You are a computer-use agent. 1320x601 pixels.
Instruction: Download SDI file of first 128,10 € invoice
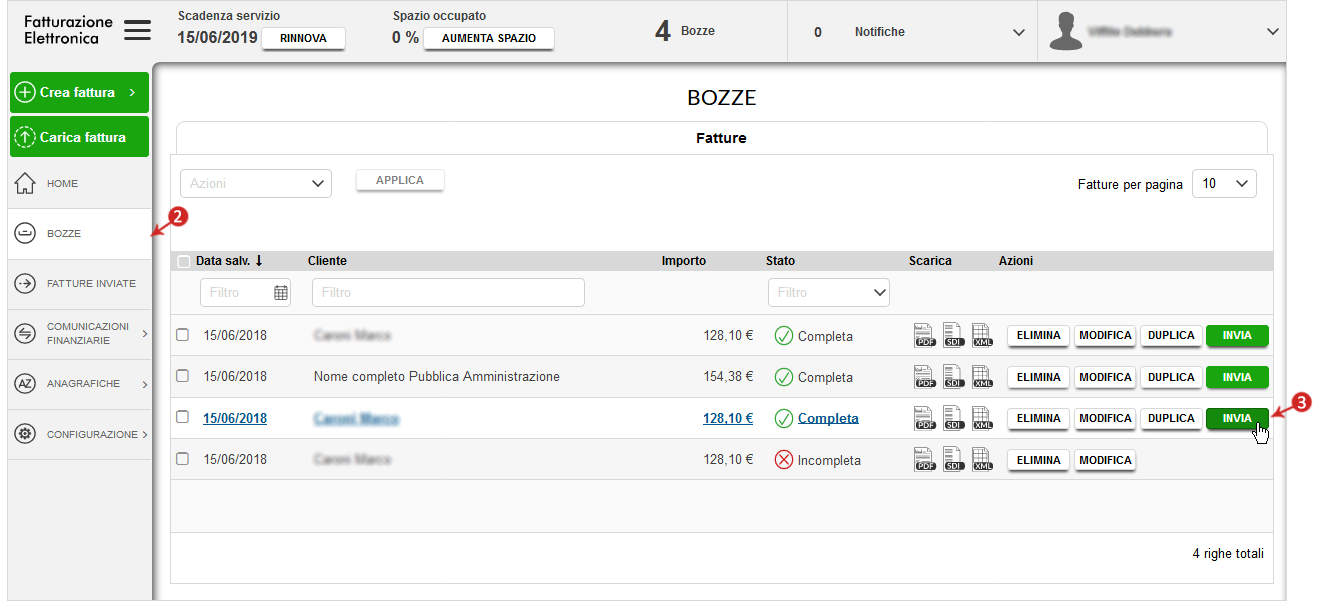(x=953, y=335)
